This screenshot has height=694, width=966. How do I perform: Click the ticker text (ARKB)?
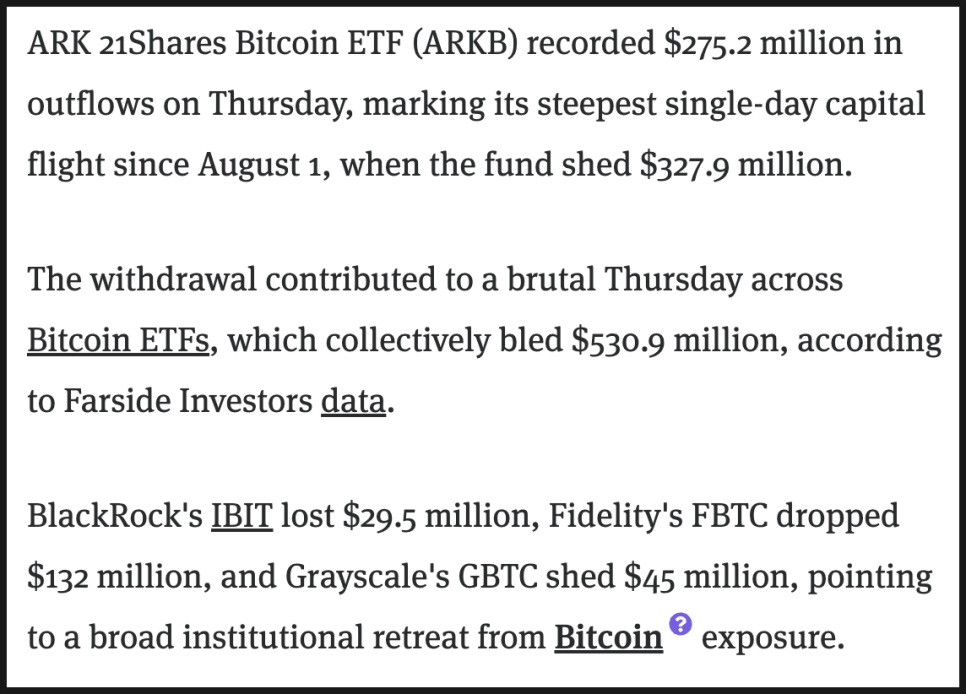point(467,45)
